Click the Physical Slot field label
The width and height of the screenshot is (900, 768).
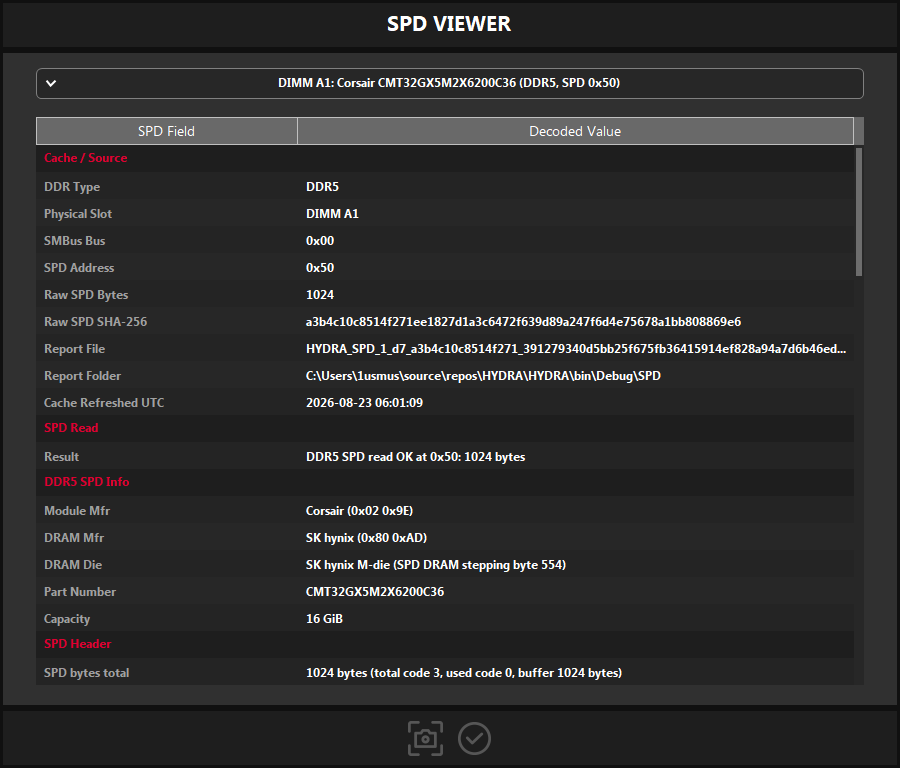(x=78, y=214)
